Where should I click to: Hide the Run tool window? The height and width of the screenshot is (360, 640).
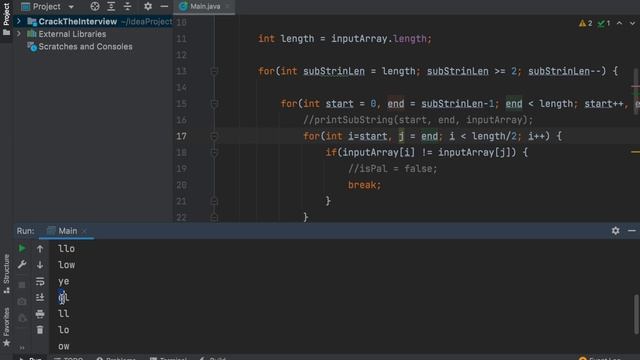(x=632, y=231)
